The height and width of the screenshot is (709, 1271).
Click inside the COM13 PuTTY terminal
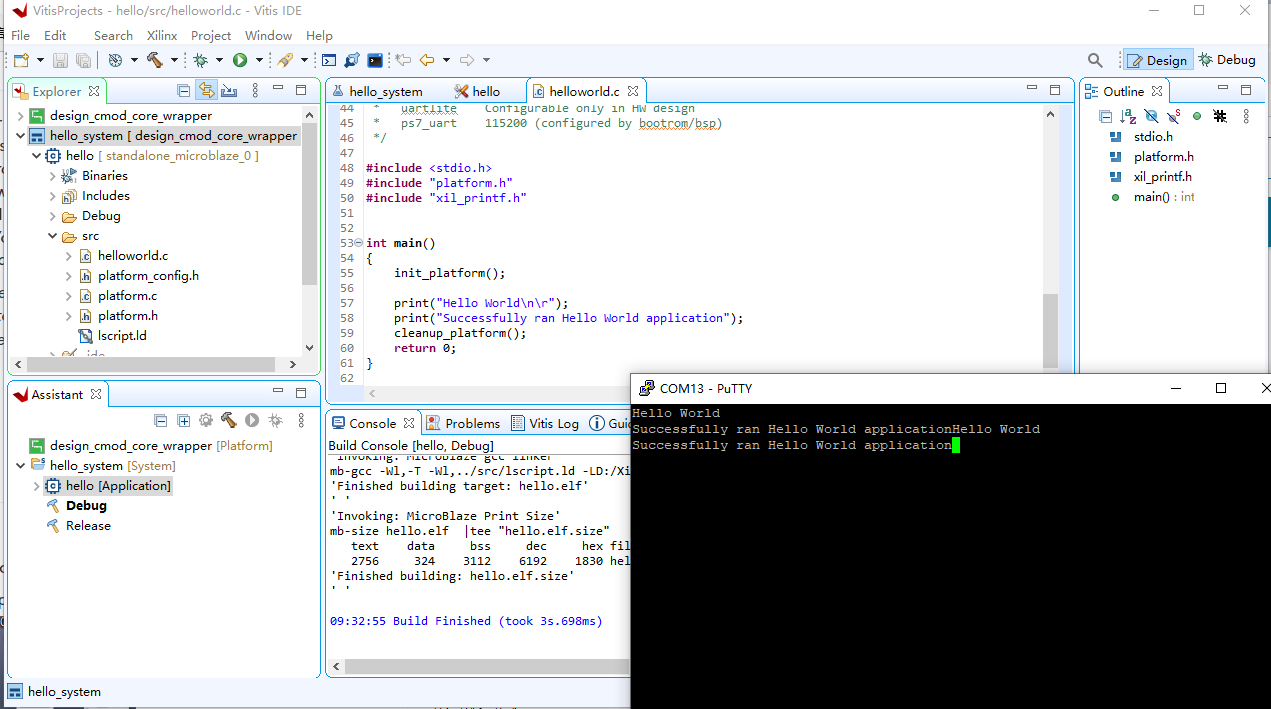click(950, 556)
